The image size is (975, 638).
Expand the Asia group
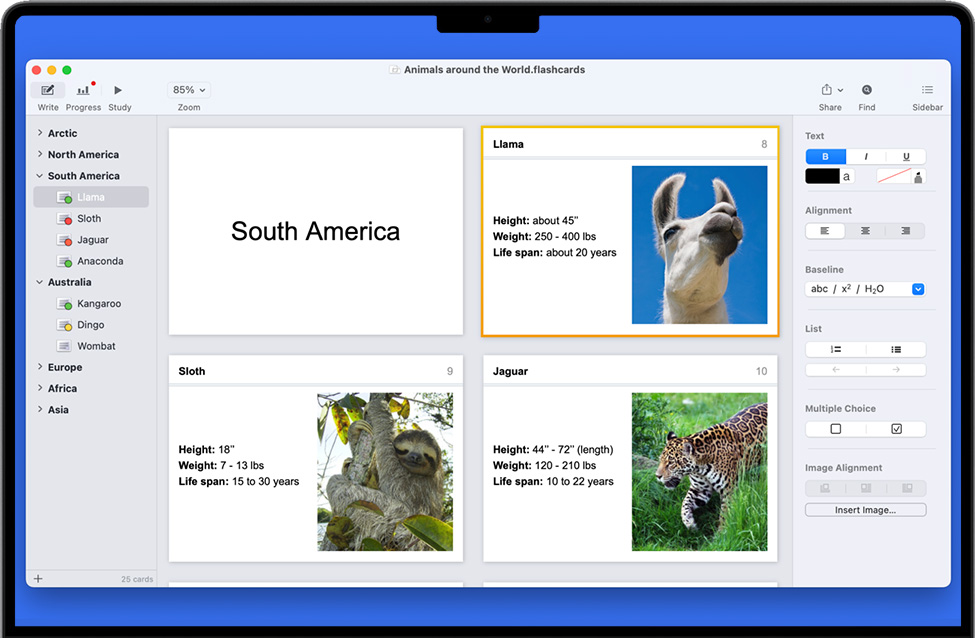coord(40,409)
